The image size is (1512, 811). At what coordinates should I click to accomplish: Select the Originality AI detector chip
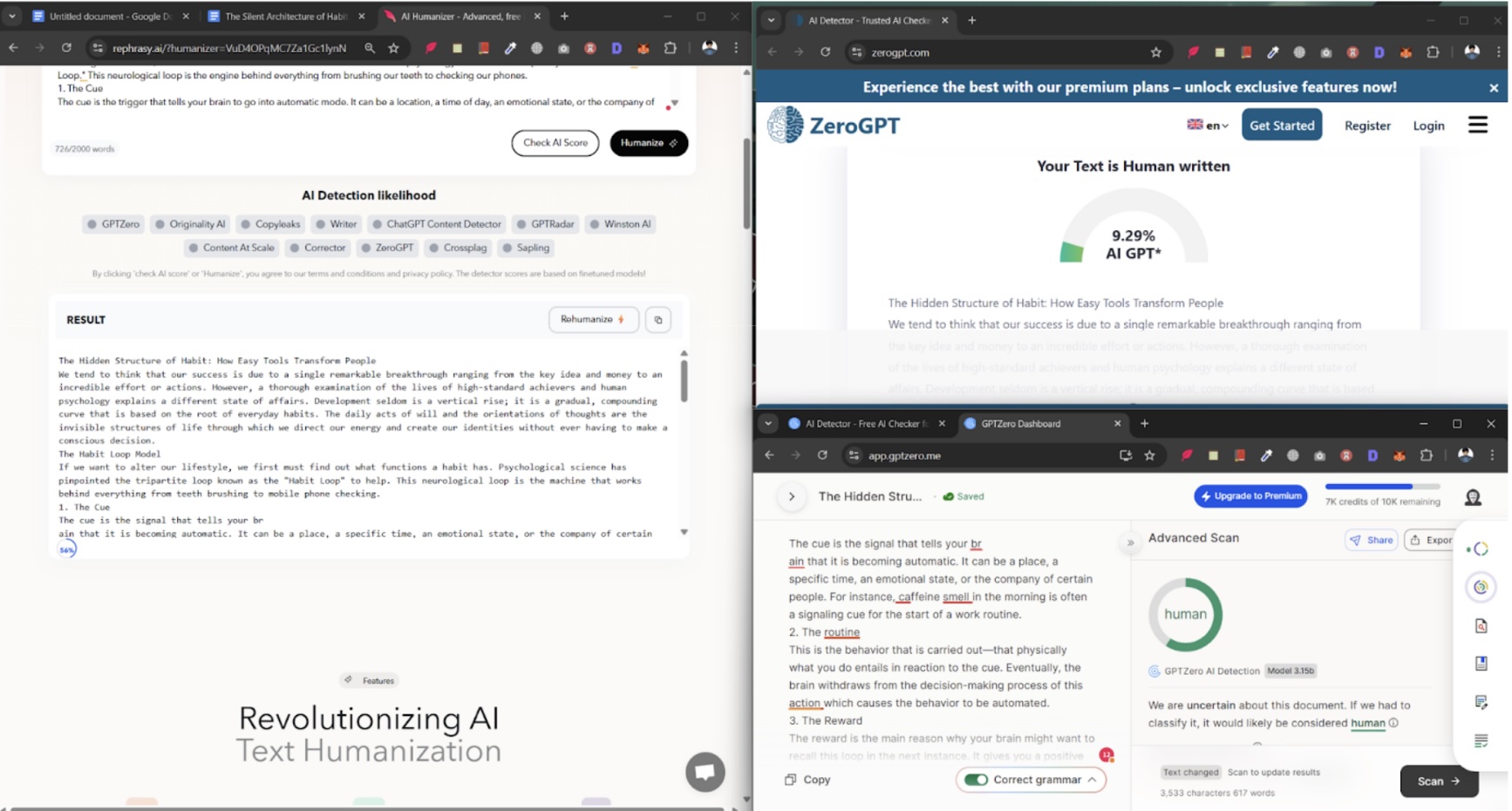point(190,224)
